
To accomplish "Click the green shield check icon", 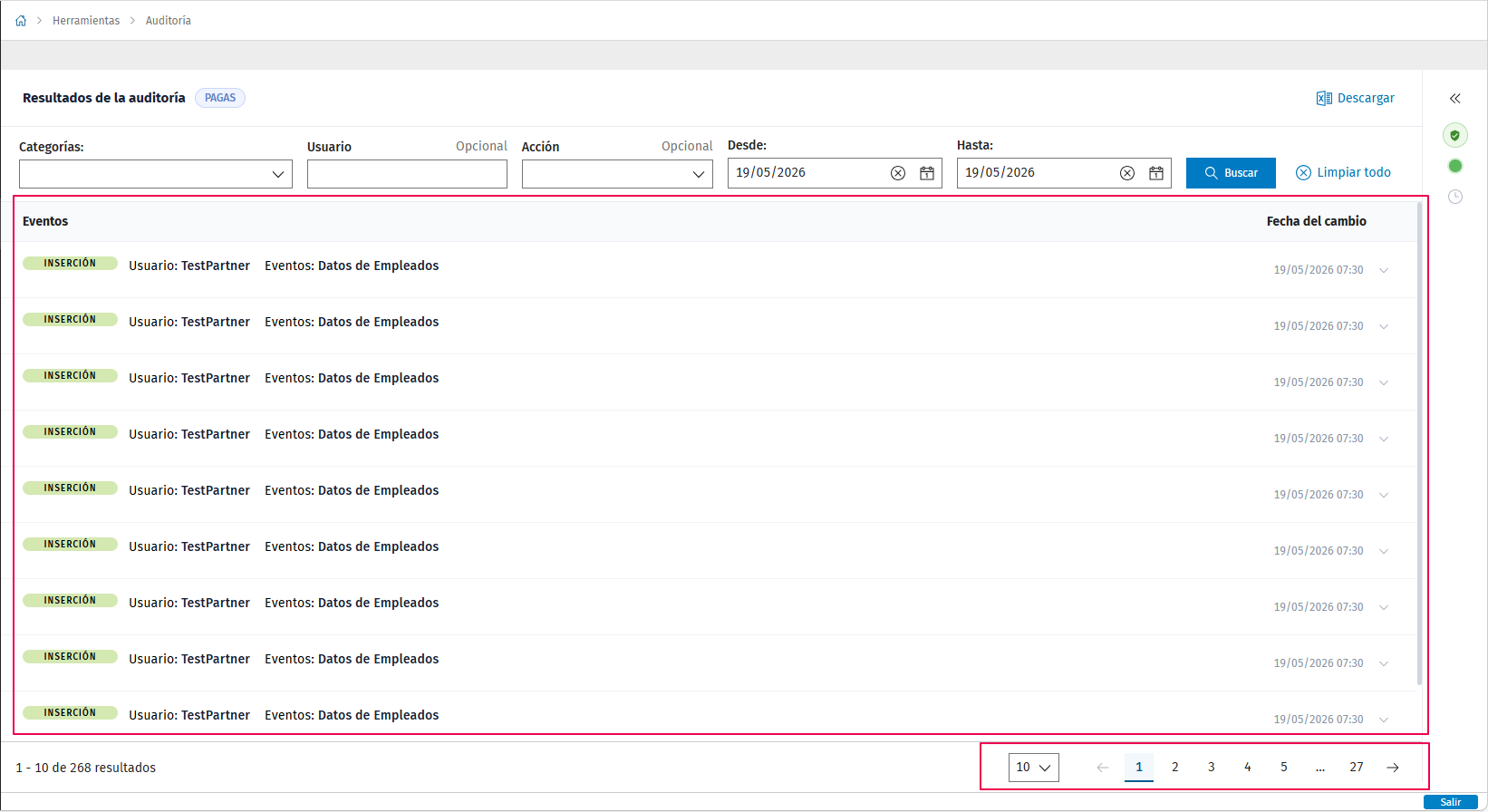I will [1455, 135].
